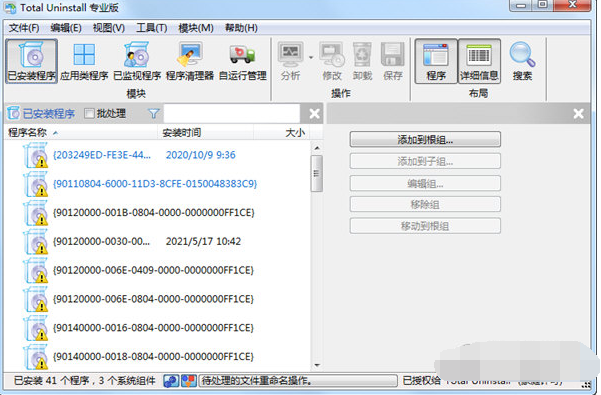Click install time 2021/5/17 10:42
The image size is (601, 395).
(x=203, y=241)
